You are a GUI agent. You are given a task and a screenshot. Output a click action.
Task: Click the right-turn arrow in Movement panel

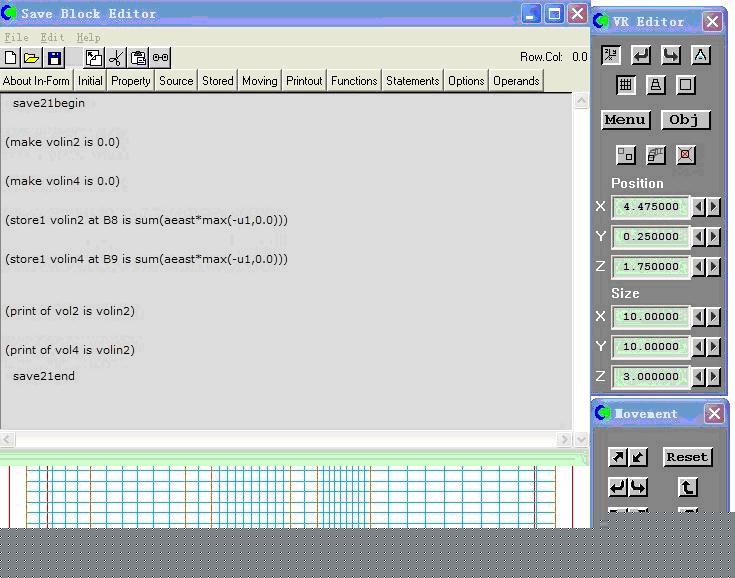coord(638,487)
